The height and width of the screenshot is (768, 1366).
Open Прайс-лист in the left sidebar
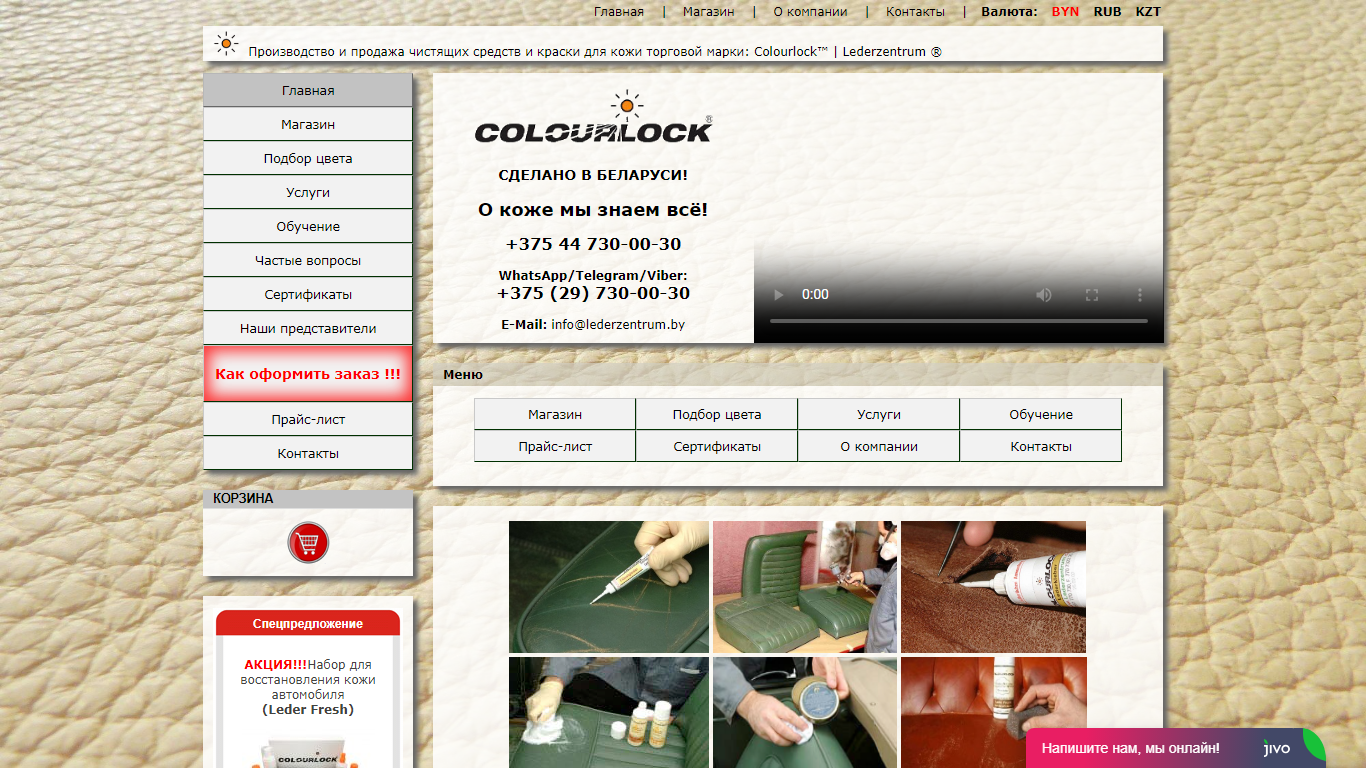coord(308,419)
